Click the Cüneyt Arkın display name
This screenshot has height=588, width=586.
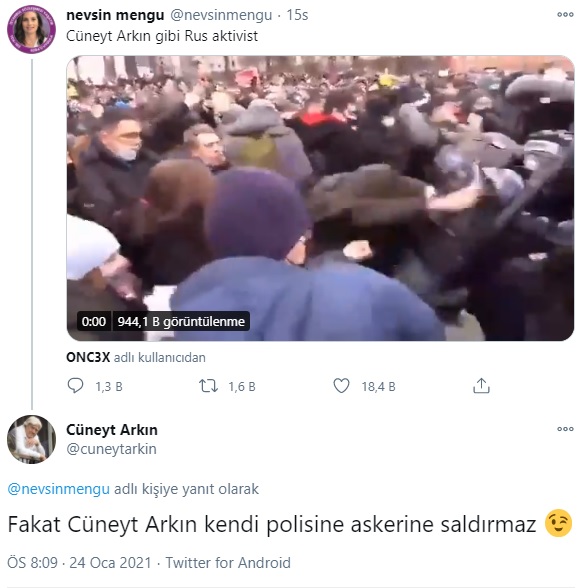[x=112, y=430]
